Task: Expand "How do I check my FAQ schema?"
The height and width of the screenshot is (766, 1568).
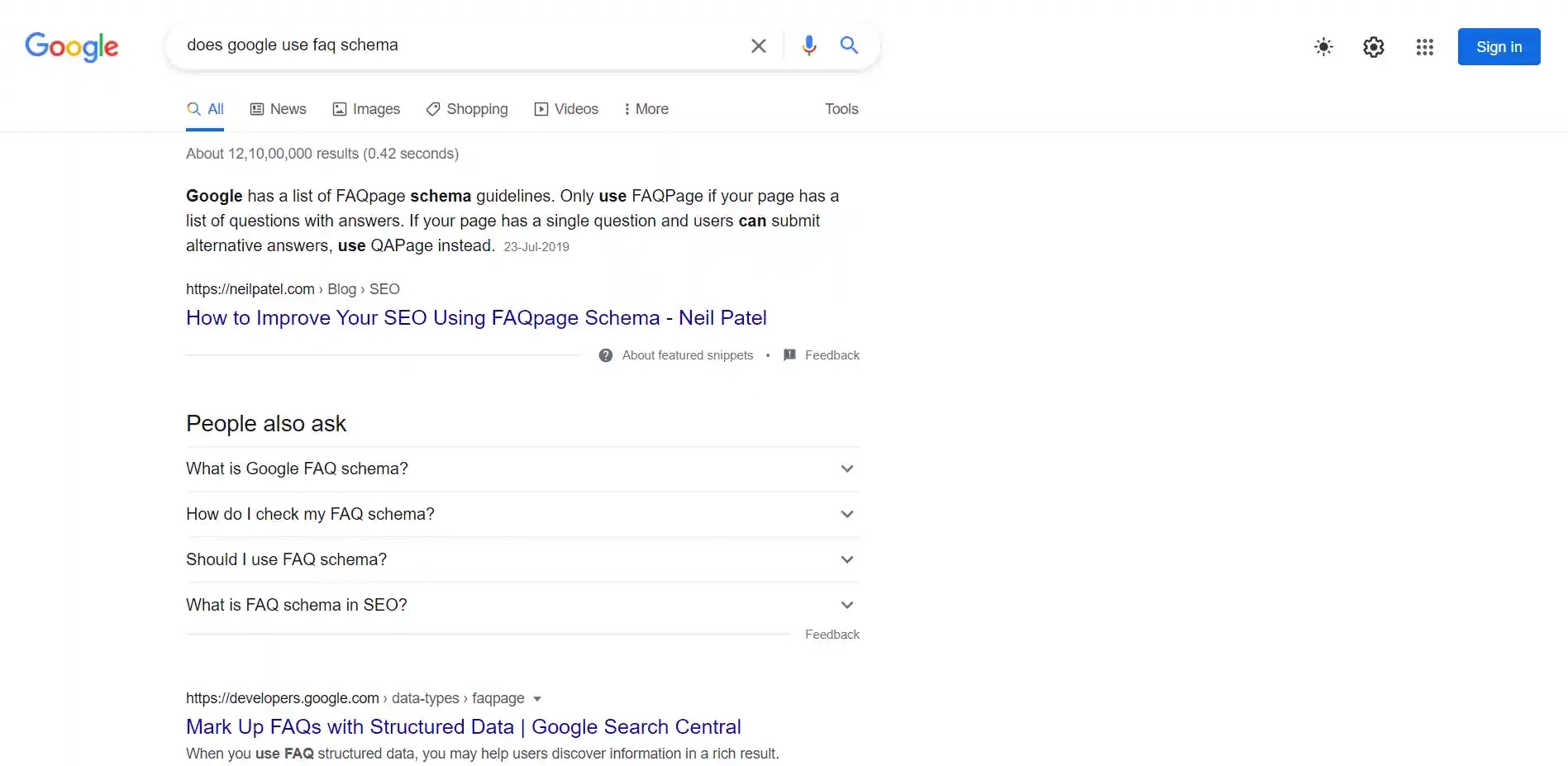Action: click(522, 514)
